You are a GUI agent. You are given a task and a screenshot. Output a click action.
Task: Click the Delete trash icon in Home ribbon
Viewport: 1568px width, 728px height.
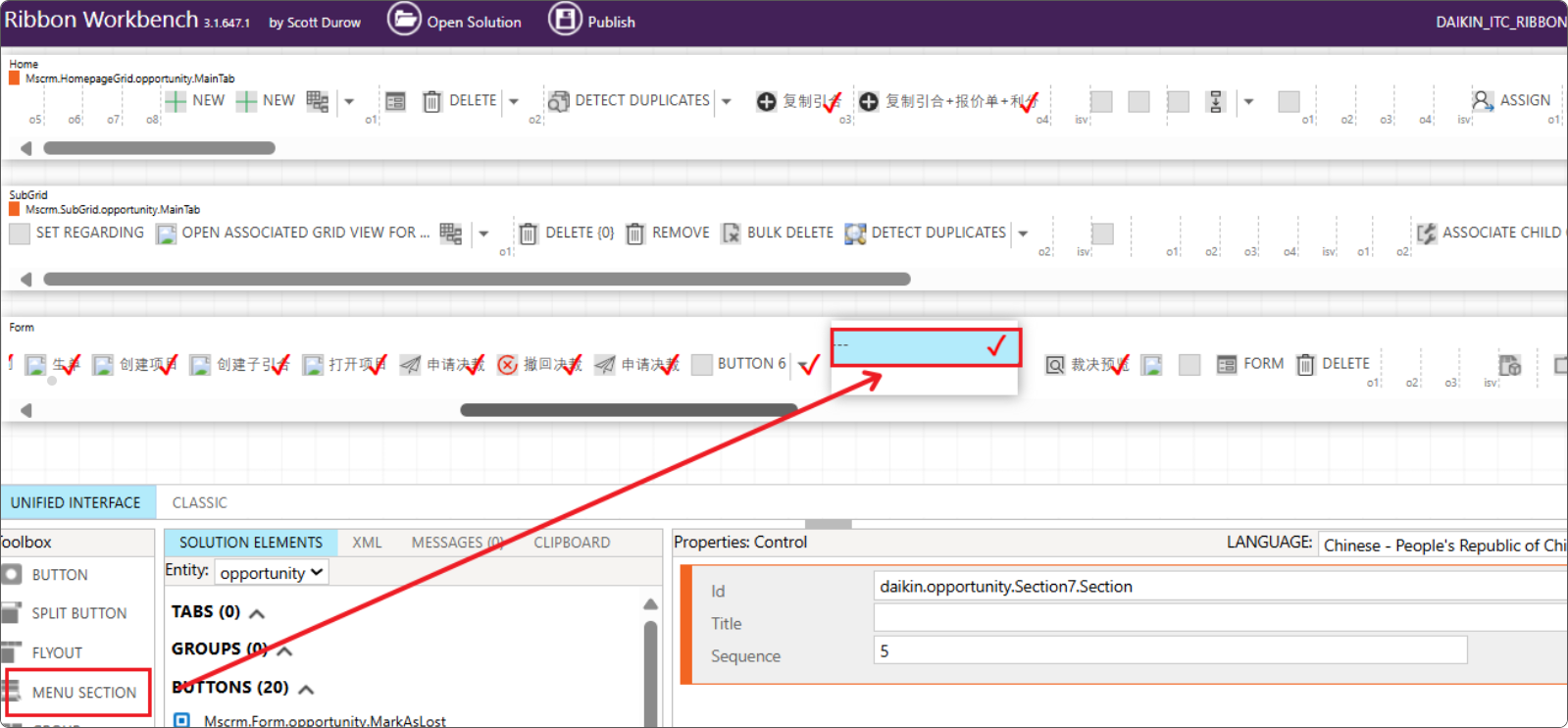[x=431, y=101]
